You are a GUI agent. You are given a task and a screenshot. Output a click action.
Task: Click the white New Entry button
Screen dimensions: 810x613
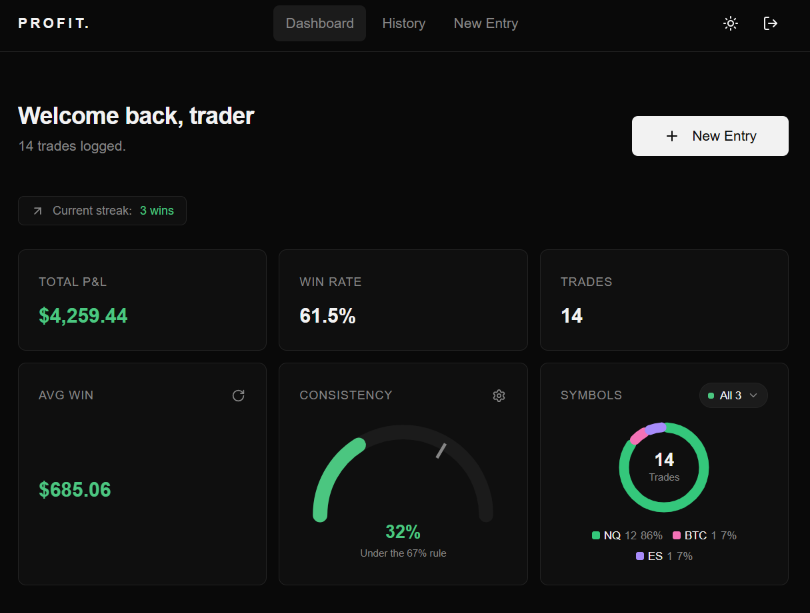click(710, 136)
